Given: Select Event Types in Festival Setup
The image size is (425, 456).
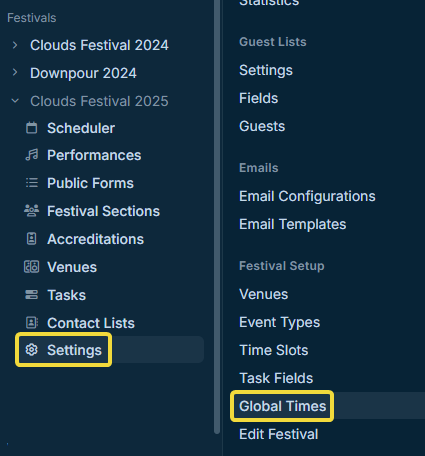Looking at the screenshot, I should click(279, 322).
